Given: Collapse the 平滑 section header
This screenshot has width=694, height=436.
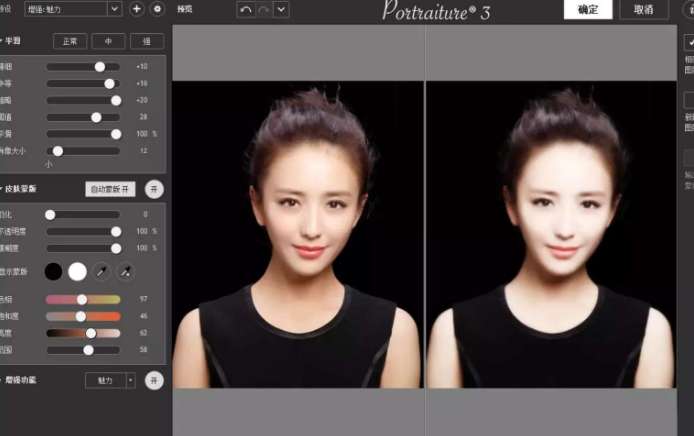Looking at the screenshot, I should (x=11, y=41).
